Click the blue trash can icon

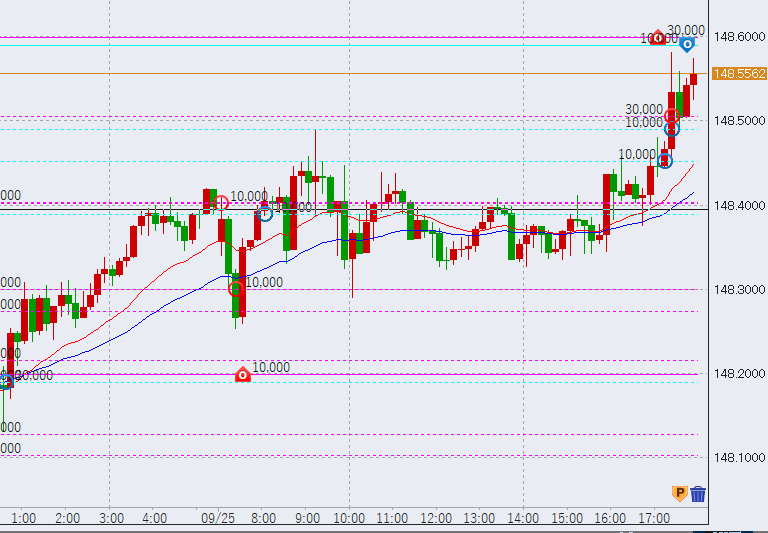tap(698, 493)
